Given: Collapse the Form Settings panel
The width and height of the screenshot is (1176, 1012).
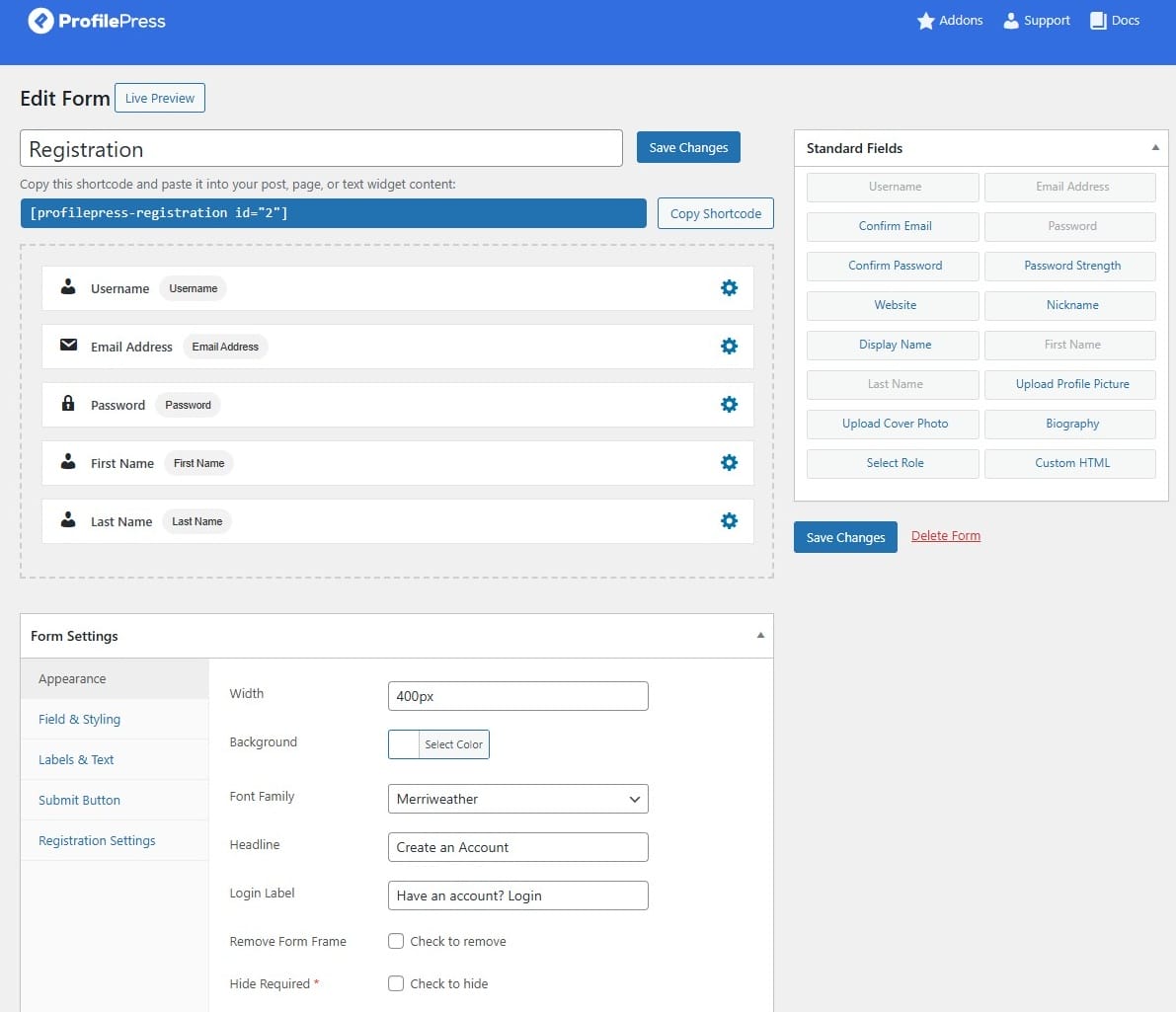Looking at the screenshot, I should 760,636.
